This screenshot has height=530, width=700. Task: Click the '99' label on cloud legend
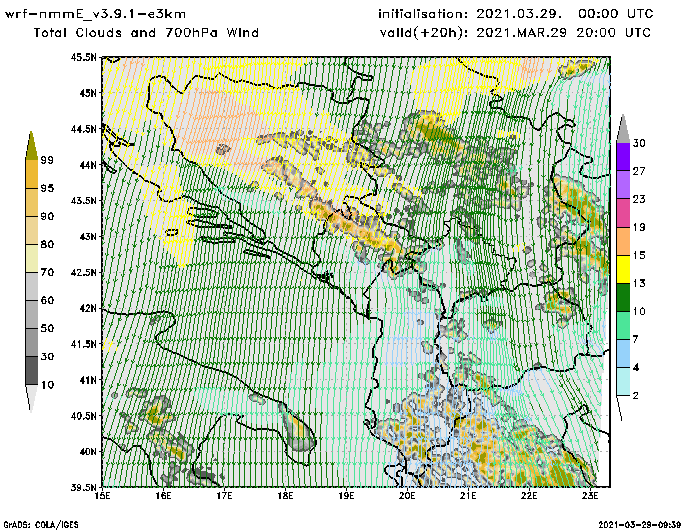(47, 160)
